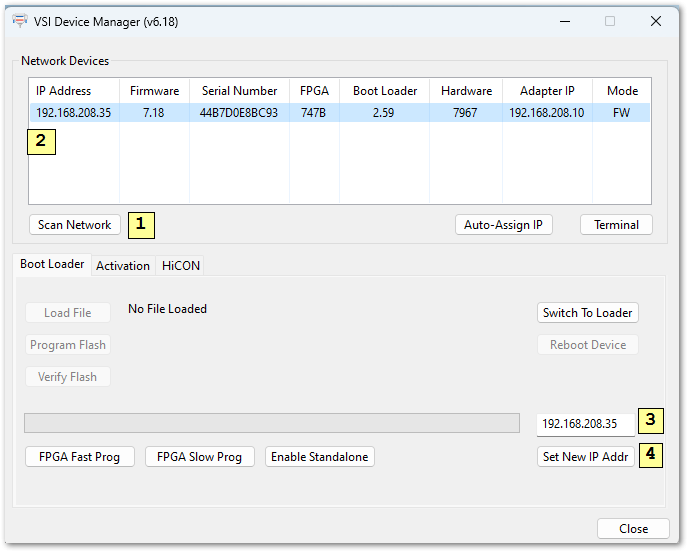The width and height of the screenshot is (688, 552).
Task: Click the No File Loaded status text
Action: 167,309
